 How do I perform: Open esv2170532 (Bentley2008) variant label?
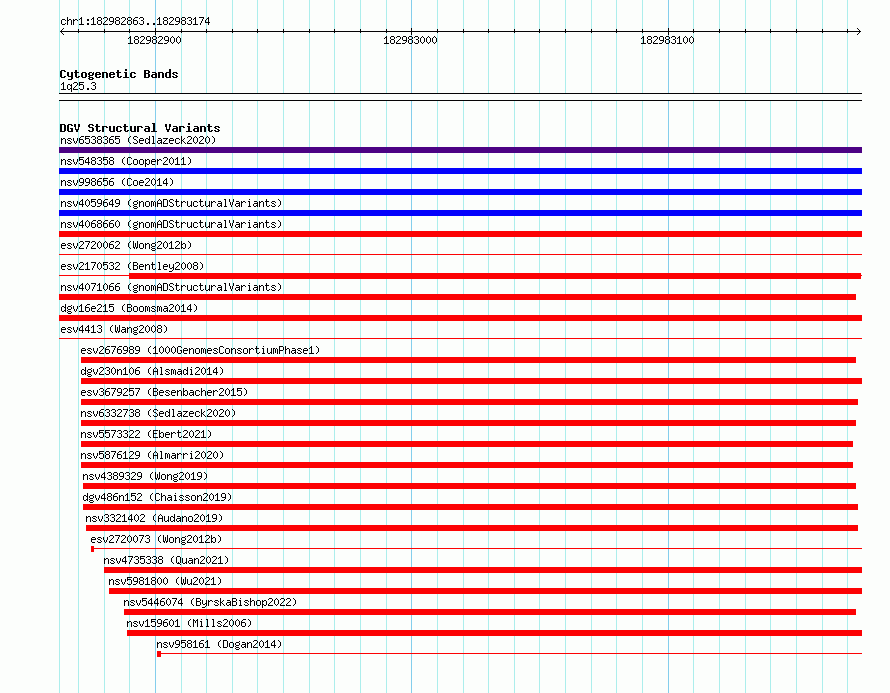tap(132, 266)
